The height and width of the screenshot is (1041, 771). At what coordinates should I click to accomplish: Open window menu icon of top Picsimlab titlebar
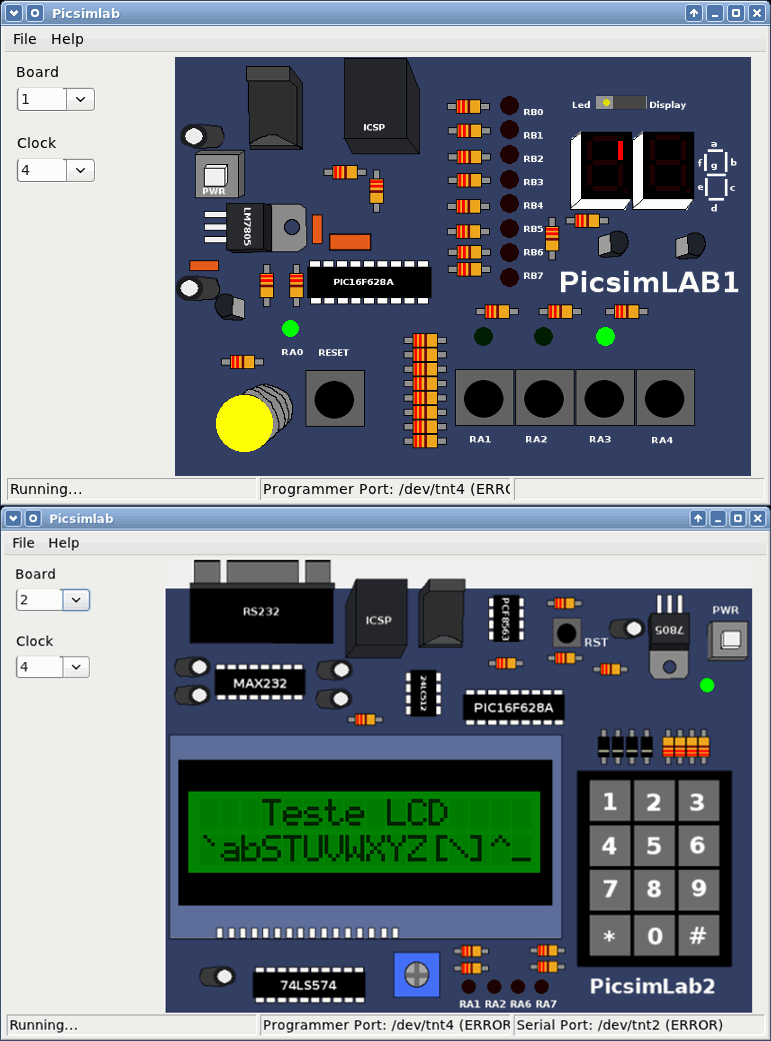[14, 13]
